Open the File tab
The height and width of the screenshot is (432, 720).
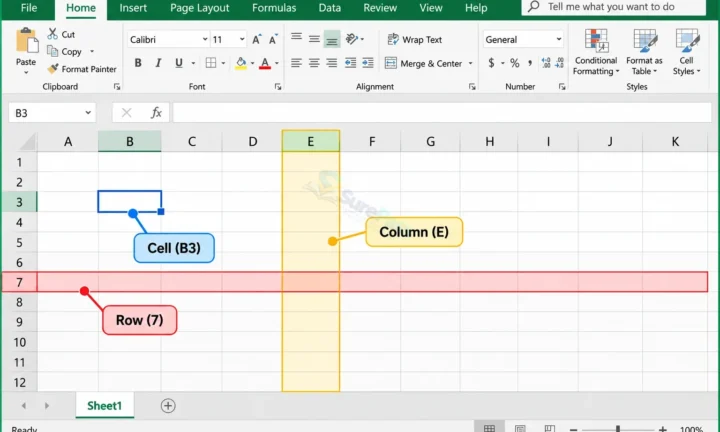pos(29,8)
